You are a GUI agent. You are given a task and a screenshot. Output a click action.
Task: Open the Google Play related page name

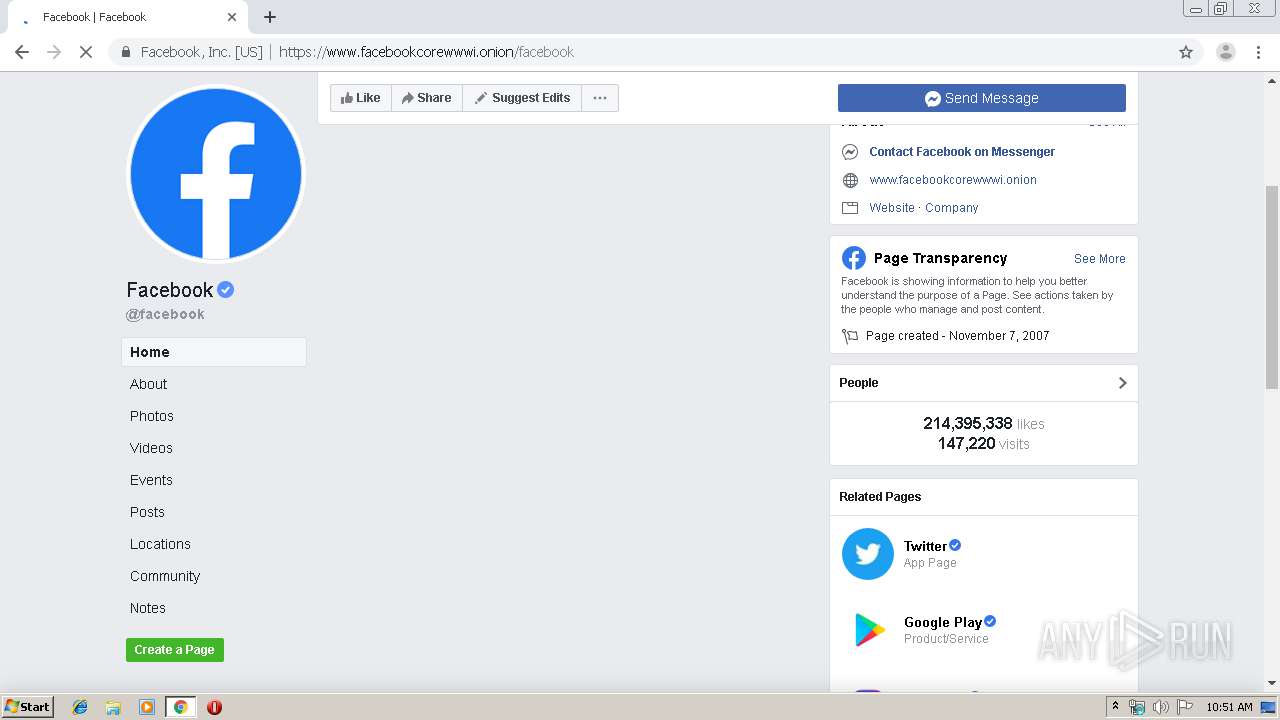click(943, 622)
